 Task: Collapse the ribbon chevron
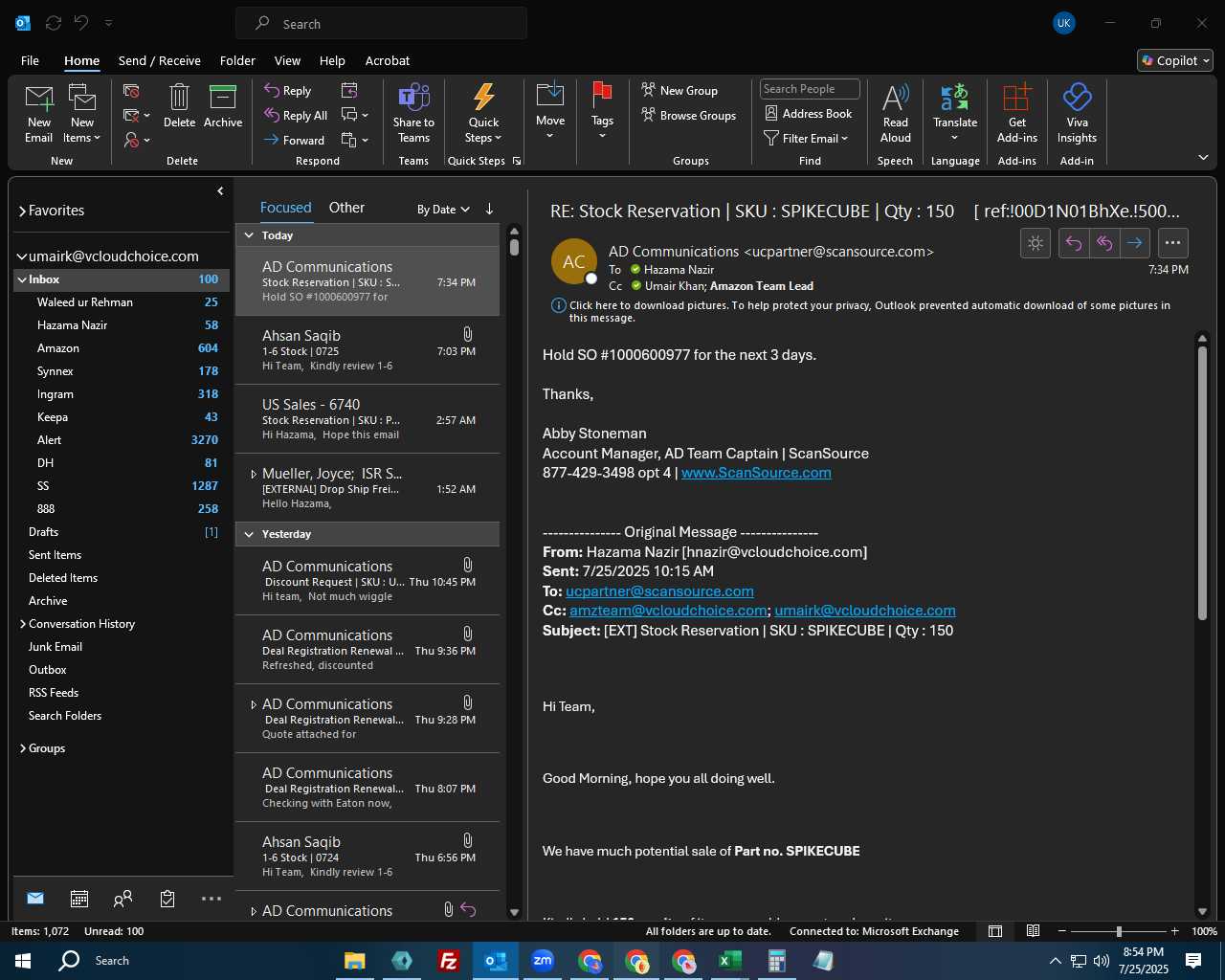click(1204, 157)
